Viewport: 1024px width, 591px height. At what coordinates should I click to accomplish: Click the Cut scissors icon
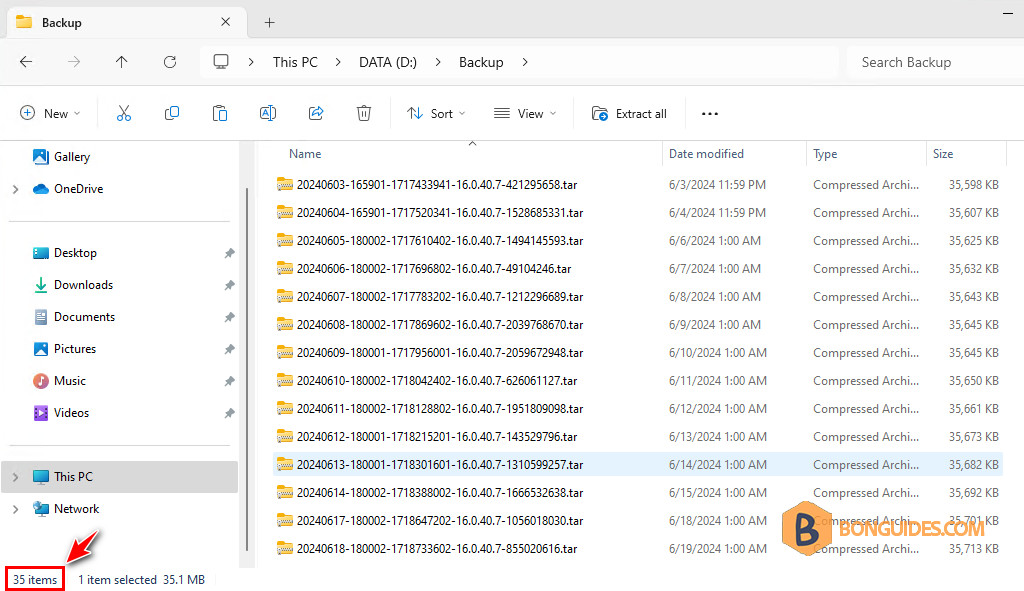pyautogui.click(x=123, y=114)
